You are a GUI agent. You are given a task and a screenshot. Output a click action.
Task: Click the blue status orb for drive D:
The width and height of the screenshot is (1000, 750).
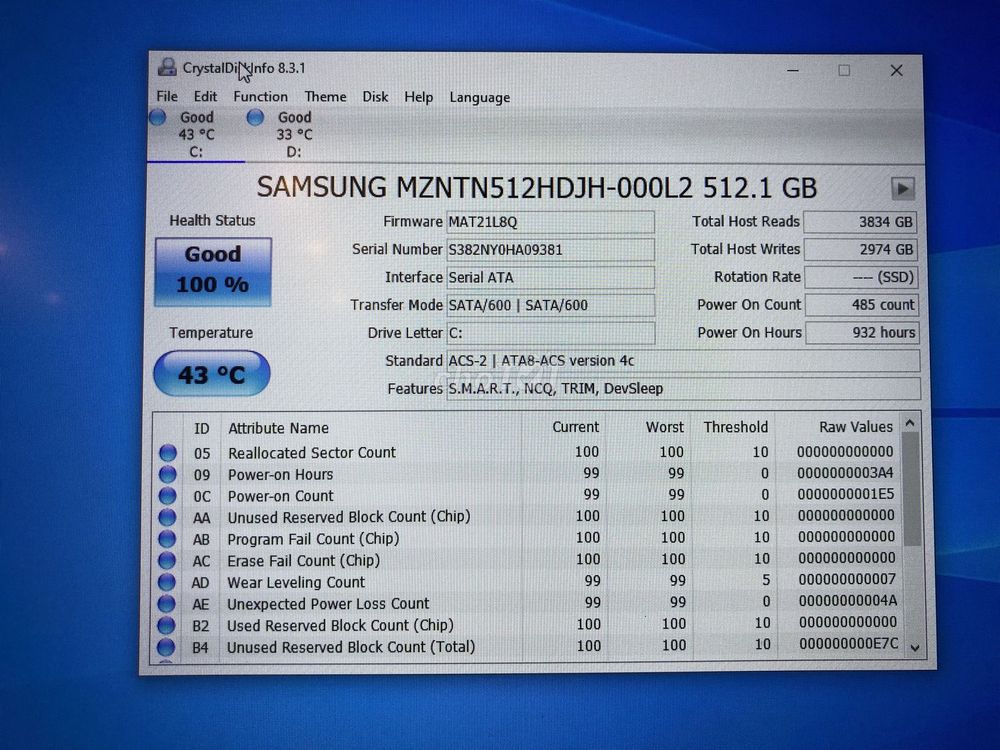255,117
